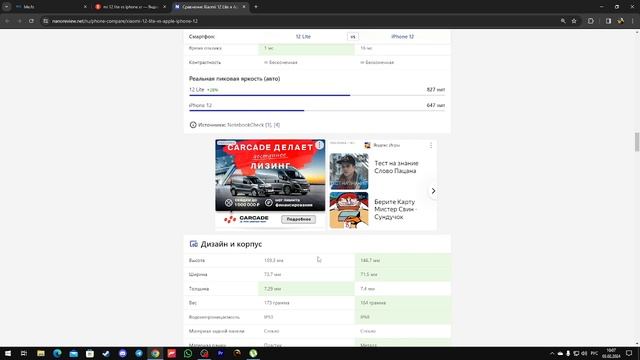
Task: Click the back panel material row label
Action: [x=216, y=331]
